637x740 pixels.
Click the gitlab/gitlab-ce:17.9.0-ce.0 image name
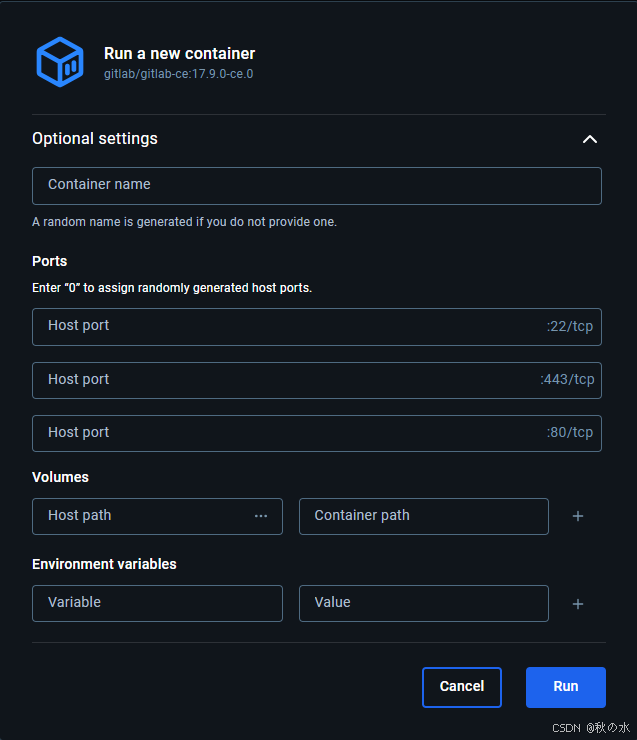click(x=178, y=74)
